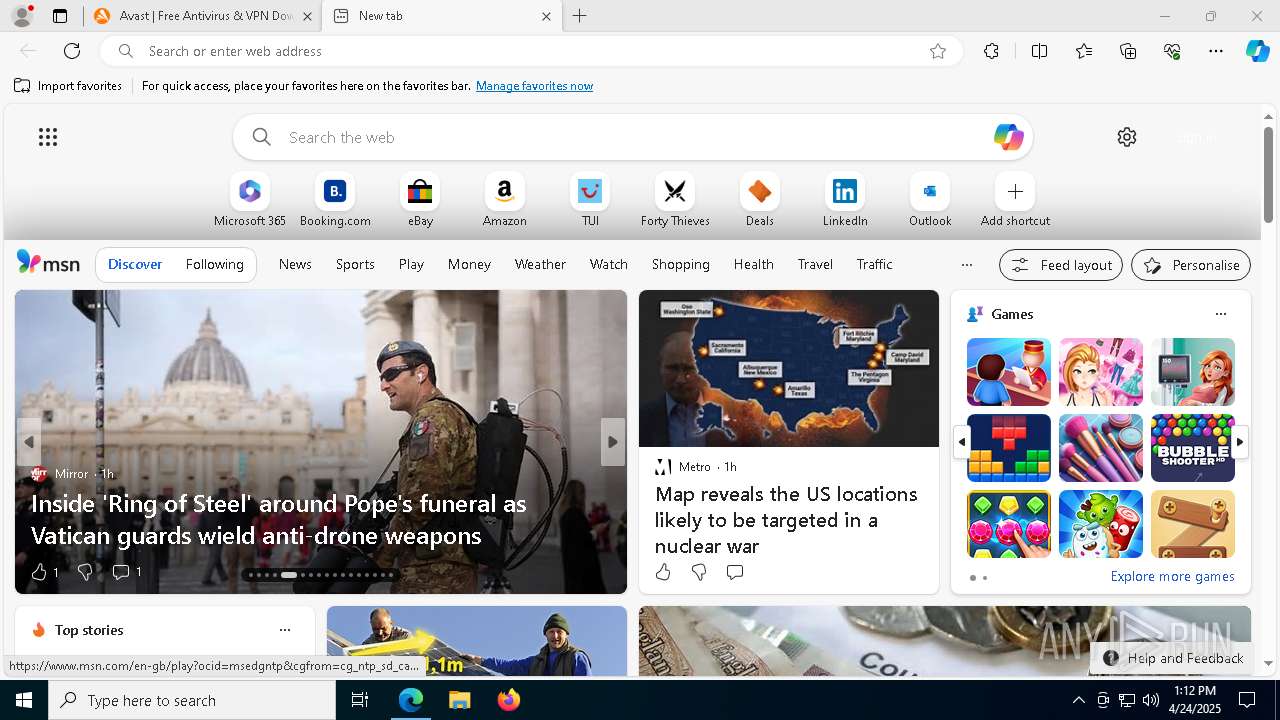The height and width of the screenshot is (720, 1280).
Task: Click Import favorites button
Action: pyautogui.click(x=68, y=86)
